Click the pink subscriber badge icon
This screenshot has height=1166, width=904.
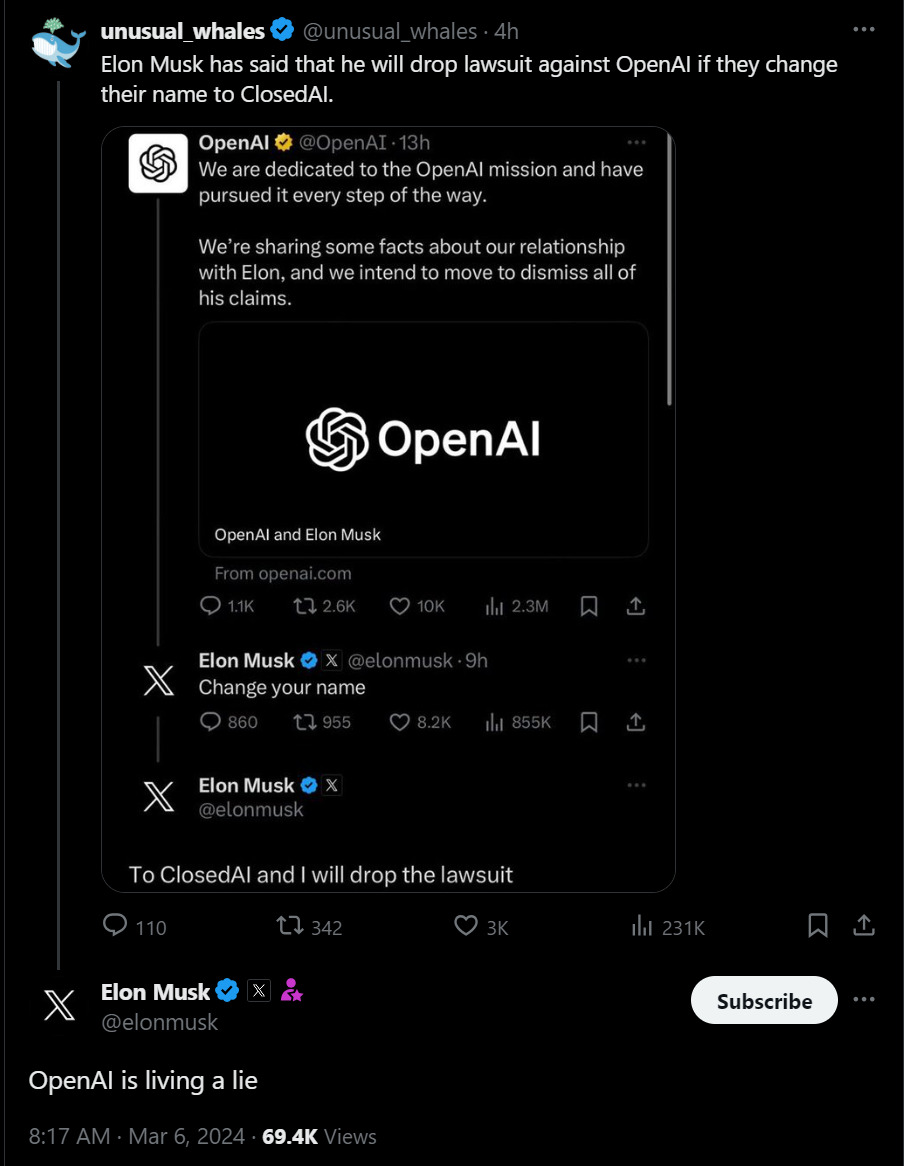(x=292, y=991)
